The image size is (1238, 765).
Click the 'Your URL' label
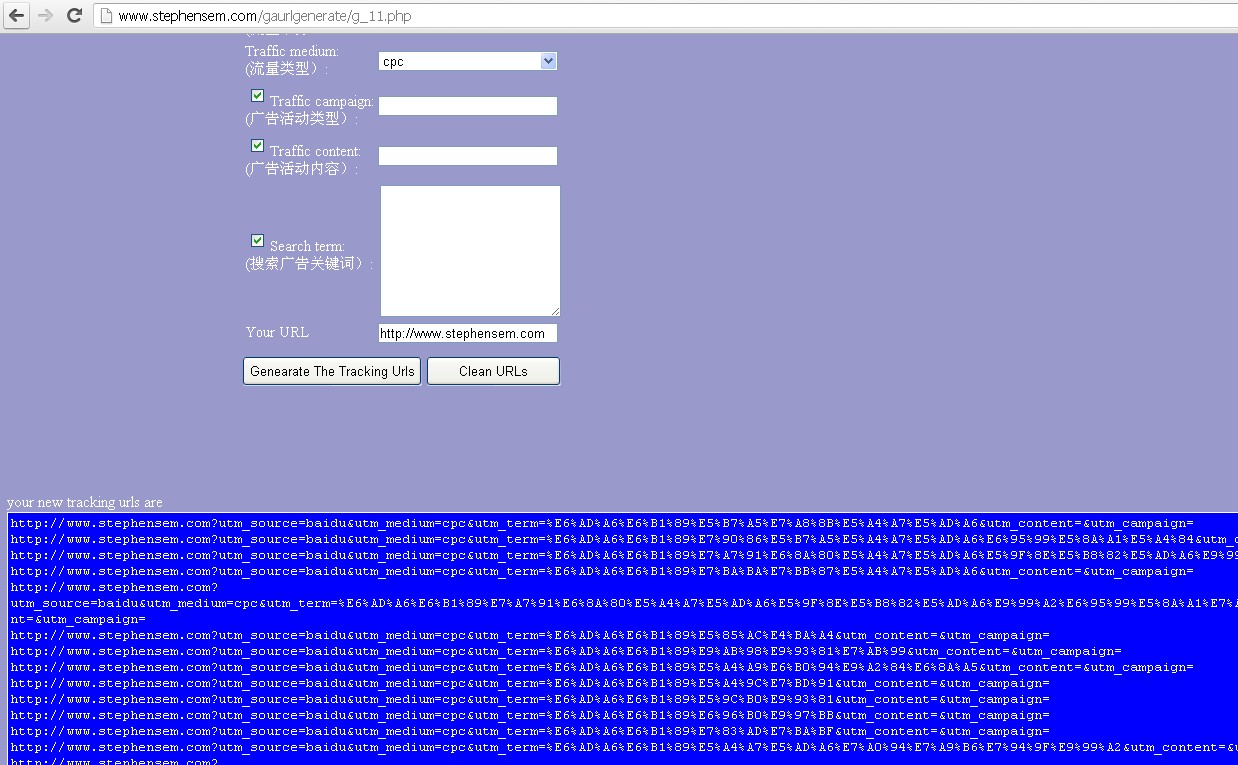click(x=277, y=332)
